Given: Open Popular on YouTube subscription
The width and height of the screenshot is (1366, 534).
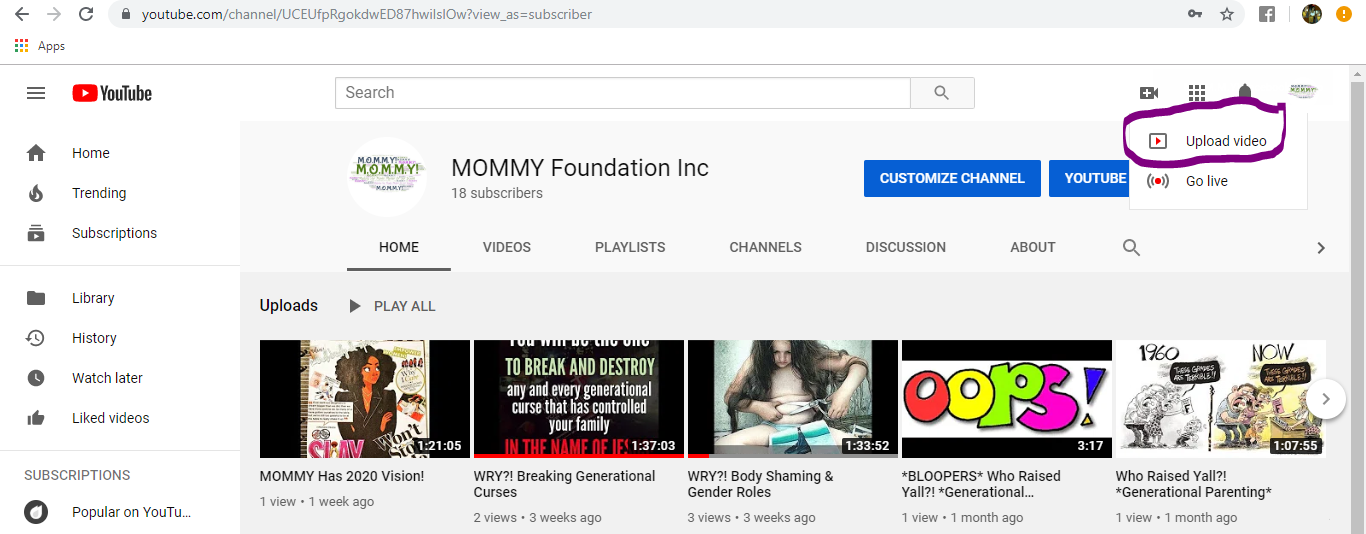Looking at the screenshot, I should [x=120, y=512].
